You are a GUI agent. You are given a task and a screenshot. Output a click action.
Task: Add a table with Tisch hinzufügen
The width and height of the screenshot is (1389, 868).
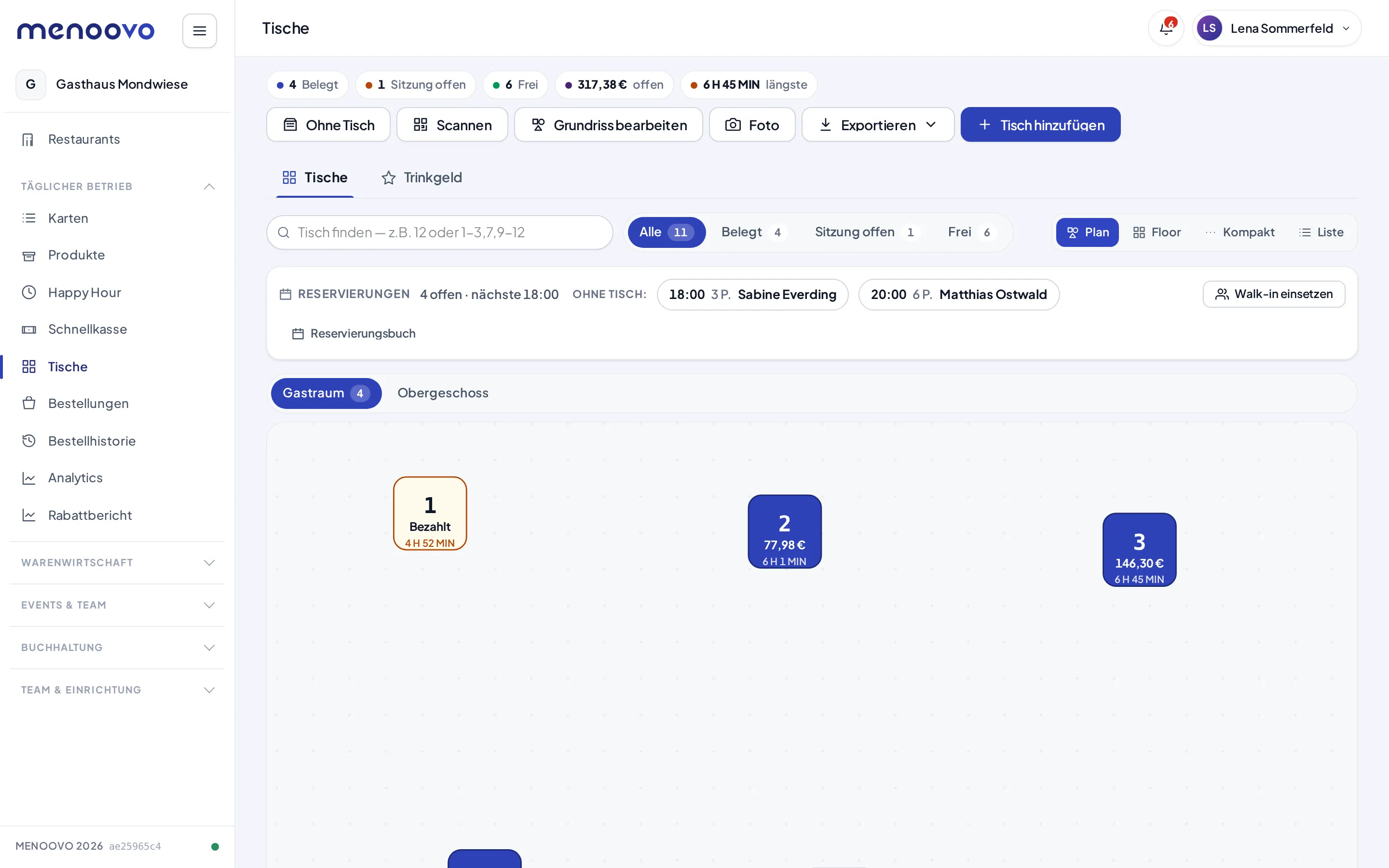[1040, 124]
